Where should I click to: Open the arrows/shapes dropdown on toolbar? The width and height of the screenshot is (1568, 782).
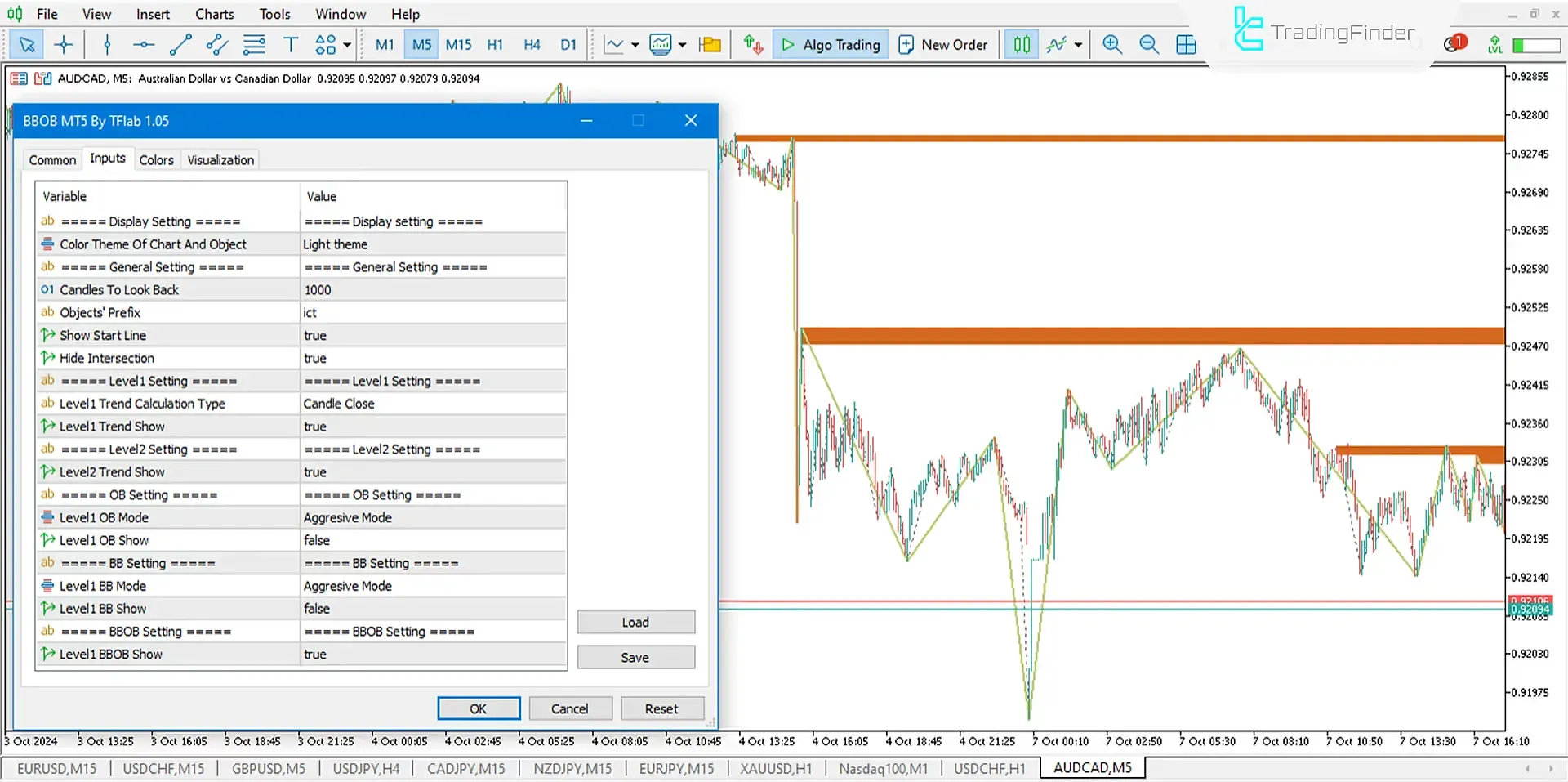point(345,44)
